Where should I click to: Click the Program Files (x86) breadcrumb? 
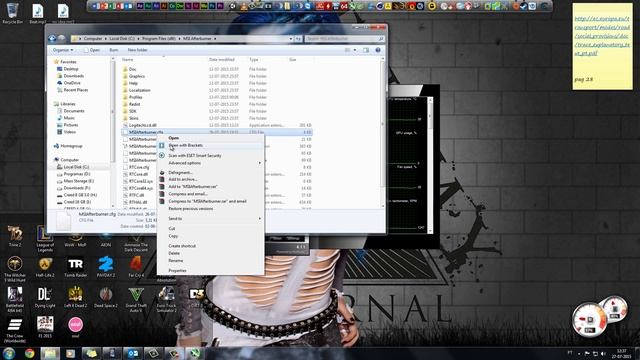click(x=158, y=39)
